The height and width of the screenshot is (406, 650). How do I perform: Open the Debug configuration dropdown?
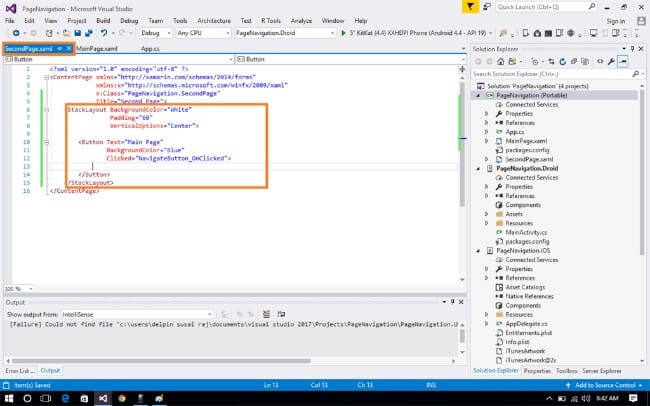pyautogui.click(x=157, y=33)
